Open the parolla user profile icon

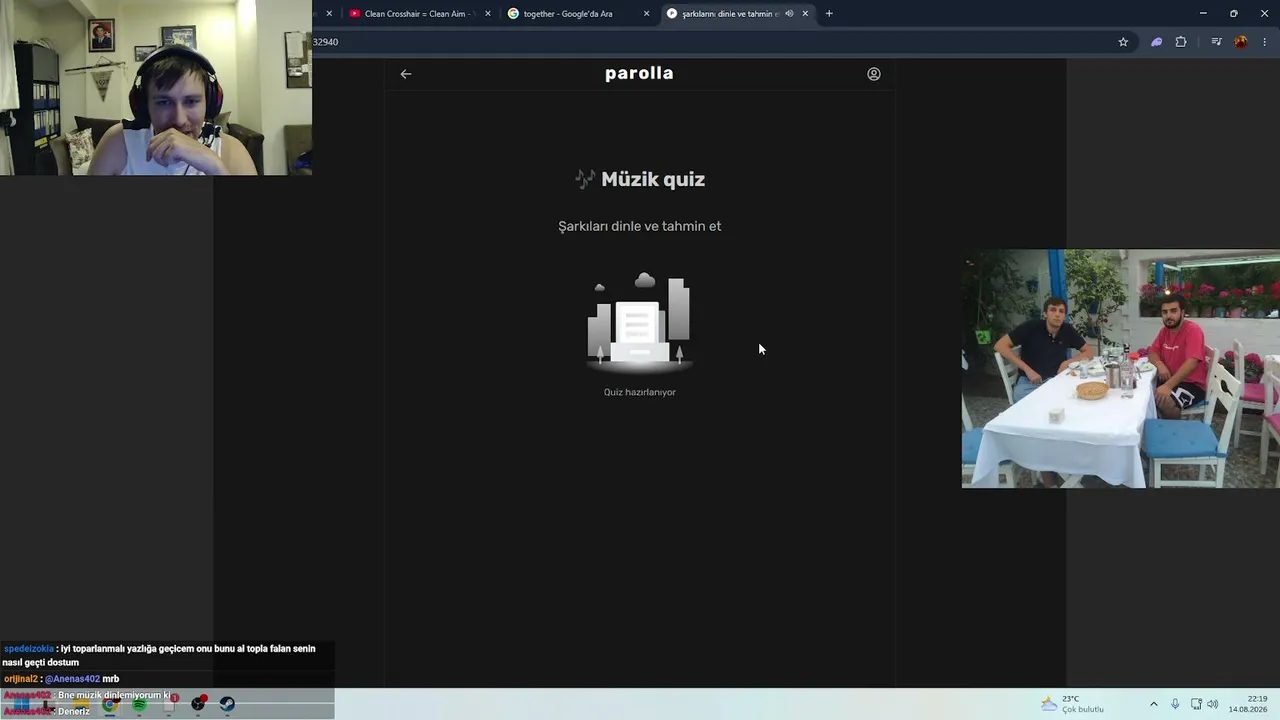click(x=874, y=74)
